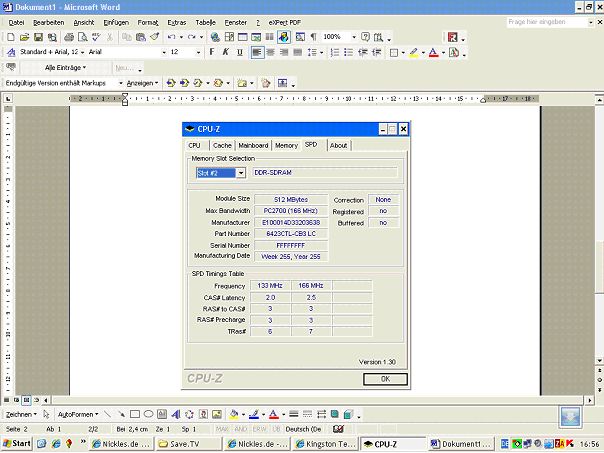Open style dropdown 'Standard + Arial'

pyautogui.click(x=82, y=52)
